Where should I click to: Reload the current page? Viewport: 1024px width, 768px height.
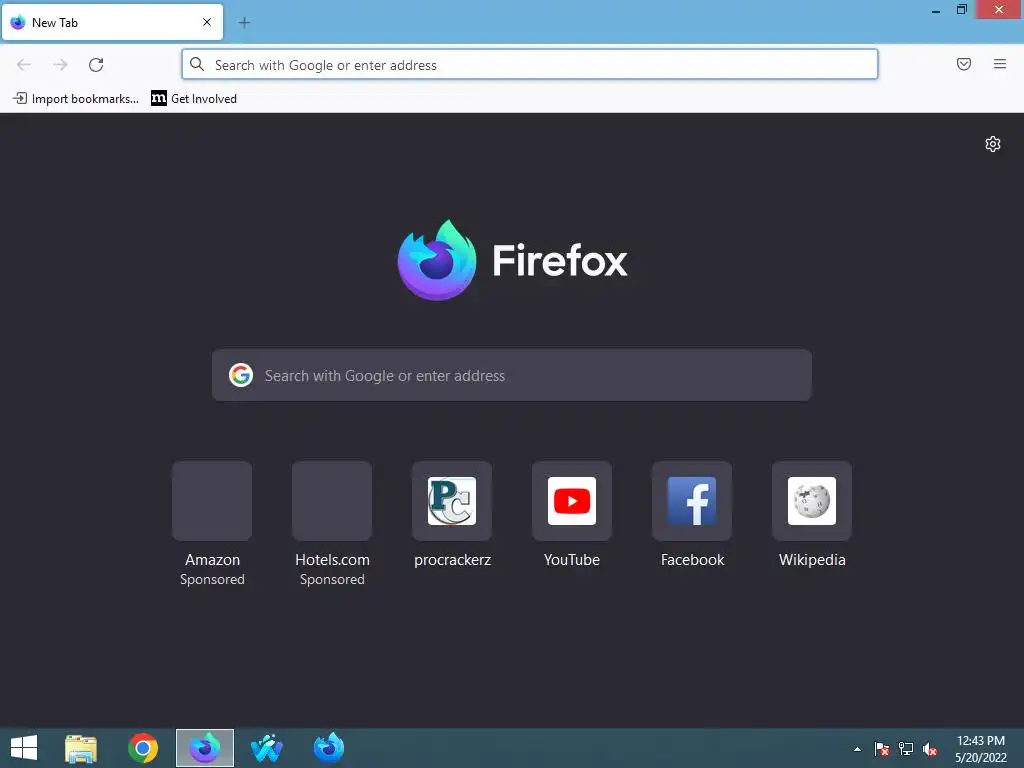(96, 65)
